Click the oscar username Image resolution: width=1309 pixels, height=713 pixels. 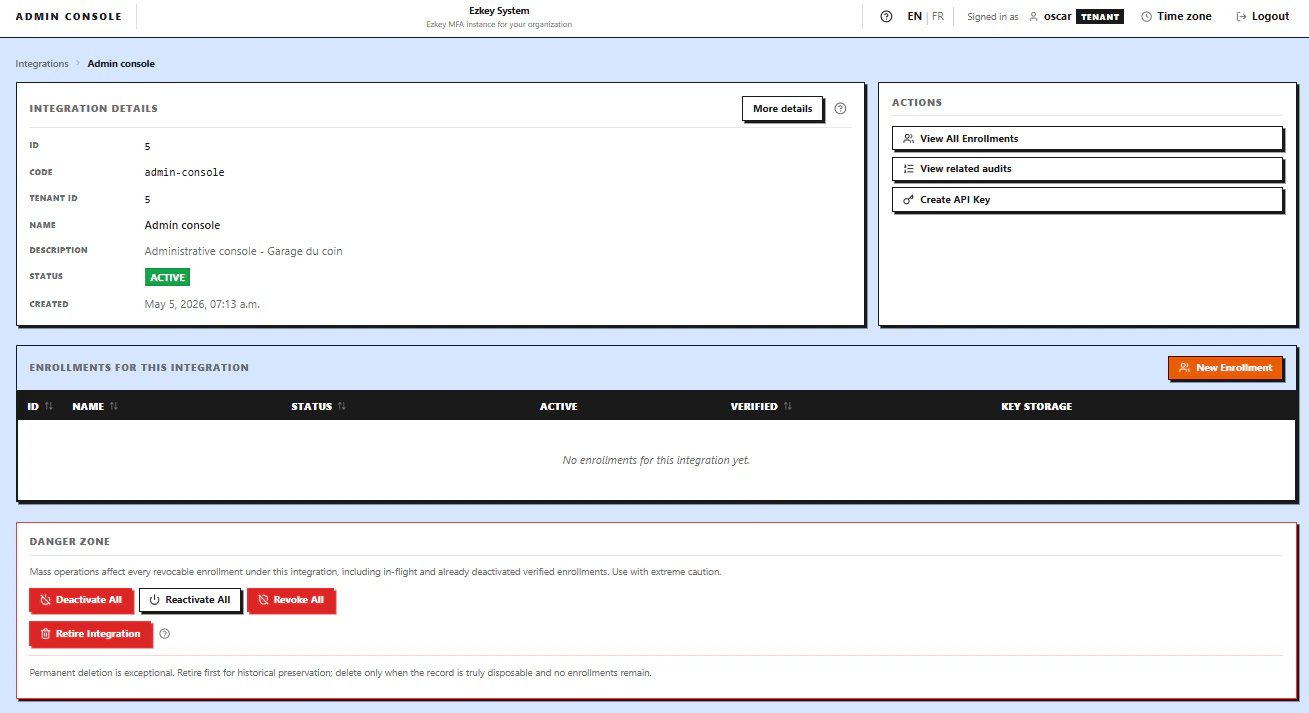click(1058, 17)
